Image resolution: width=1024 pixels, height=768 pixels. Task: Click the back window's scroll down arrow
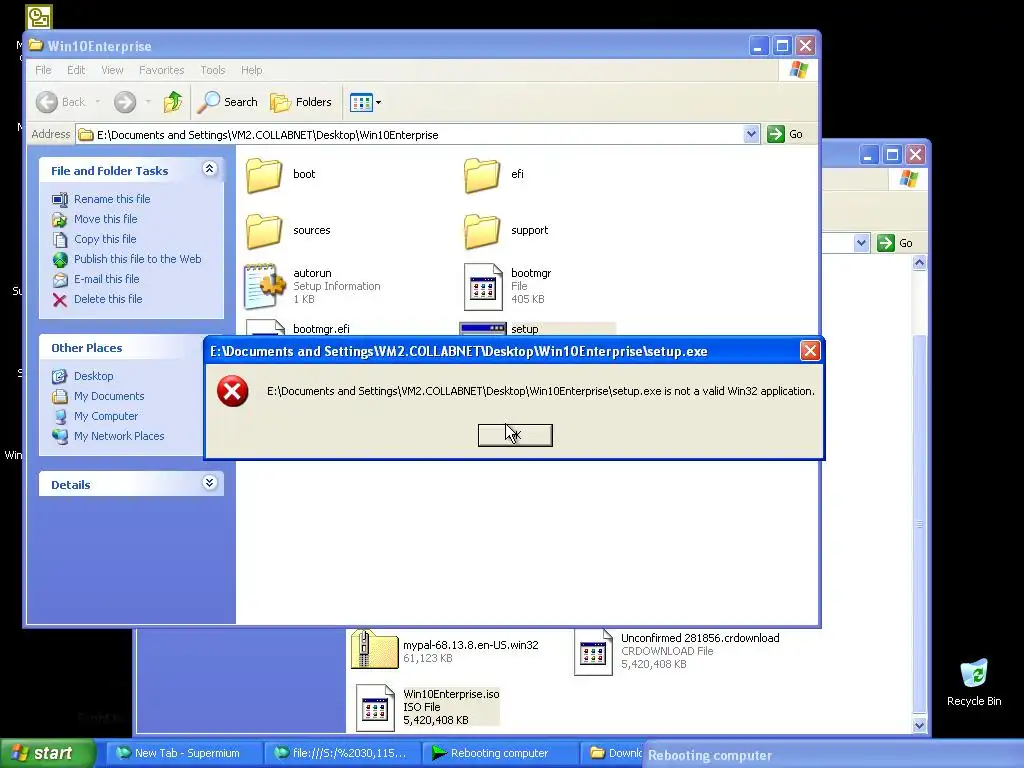[920, 725]
